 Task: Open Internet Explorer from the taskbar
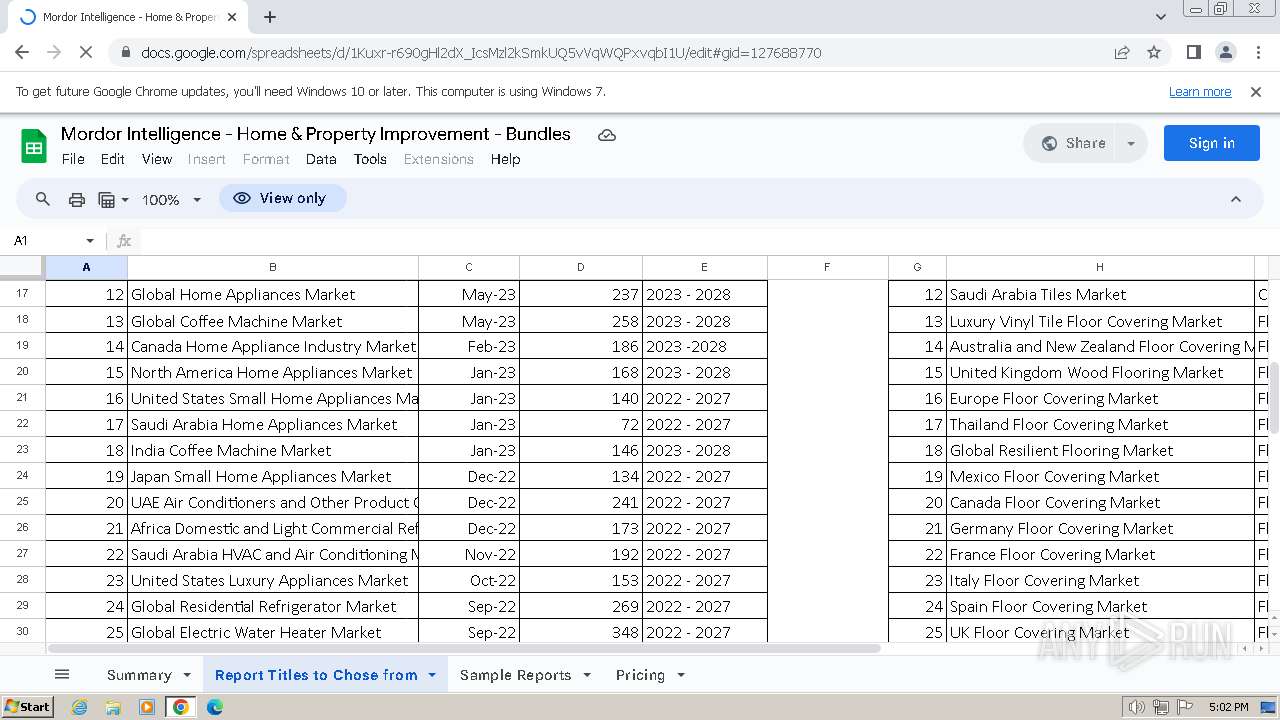click(79, 707)
